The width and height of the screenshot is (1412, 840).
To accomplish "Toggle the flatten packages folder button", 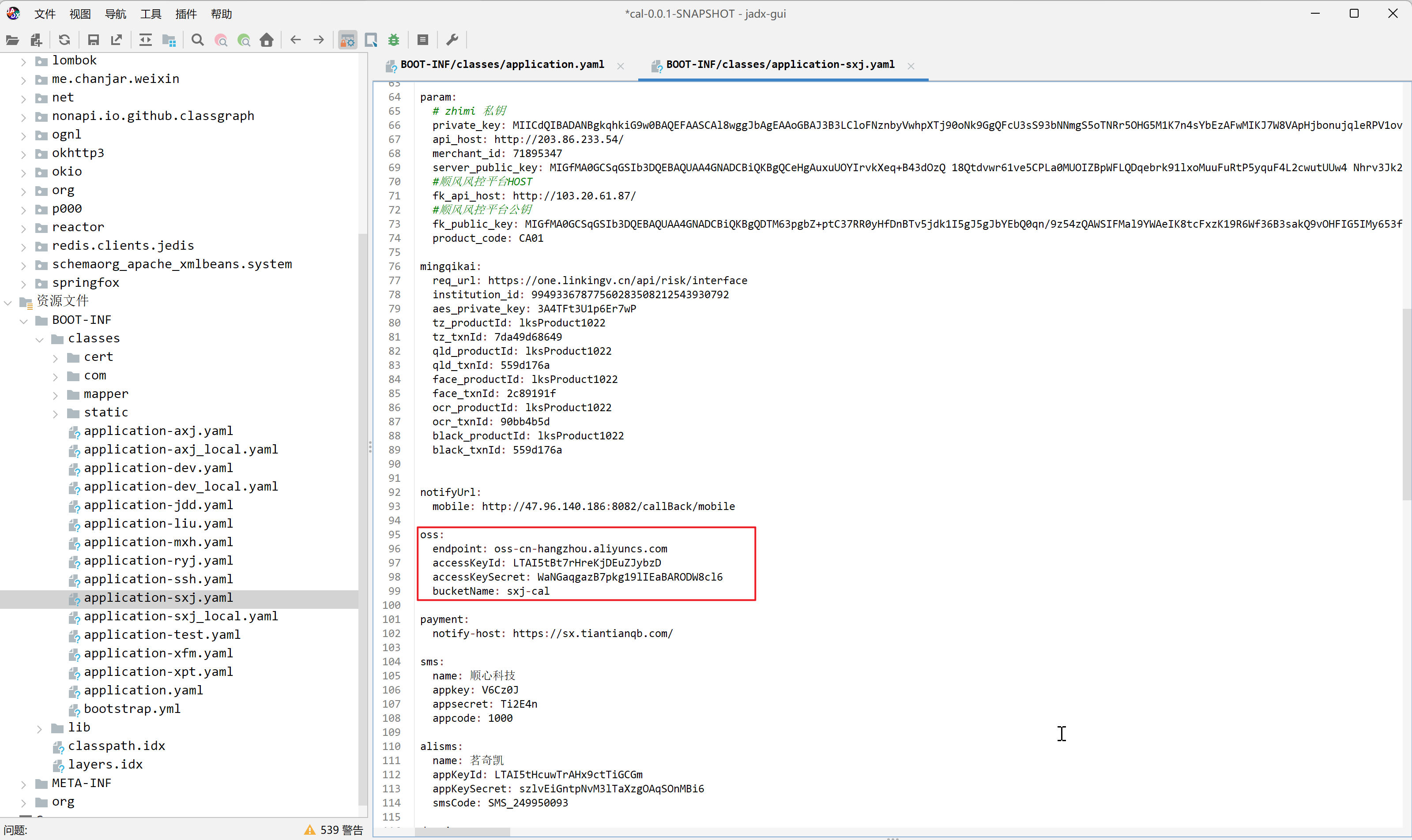I will [x=169, y=40].
